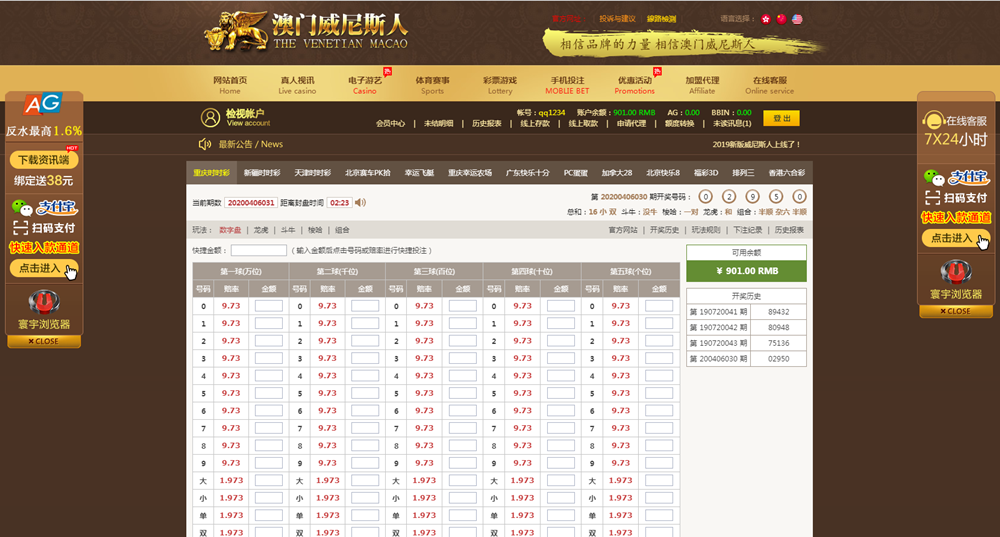This screenshot has width=1000, height=537.
Task: Click the golden winged lion logo
Action: (236, 30)
